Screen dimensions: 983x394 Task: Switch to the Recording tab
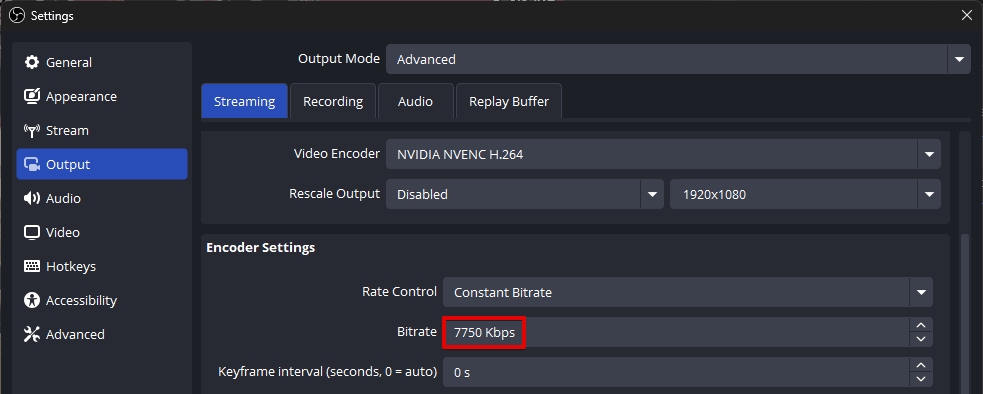tap(333, 101)
